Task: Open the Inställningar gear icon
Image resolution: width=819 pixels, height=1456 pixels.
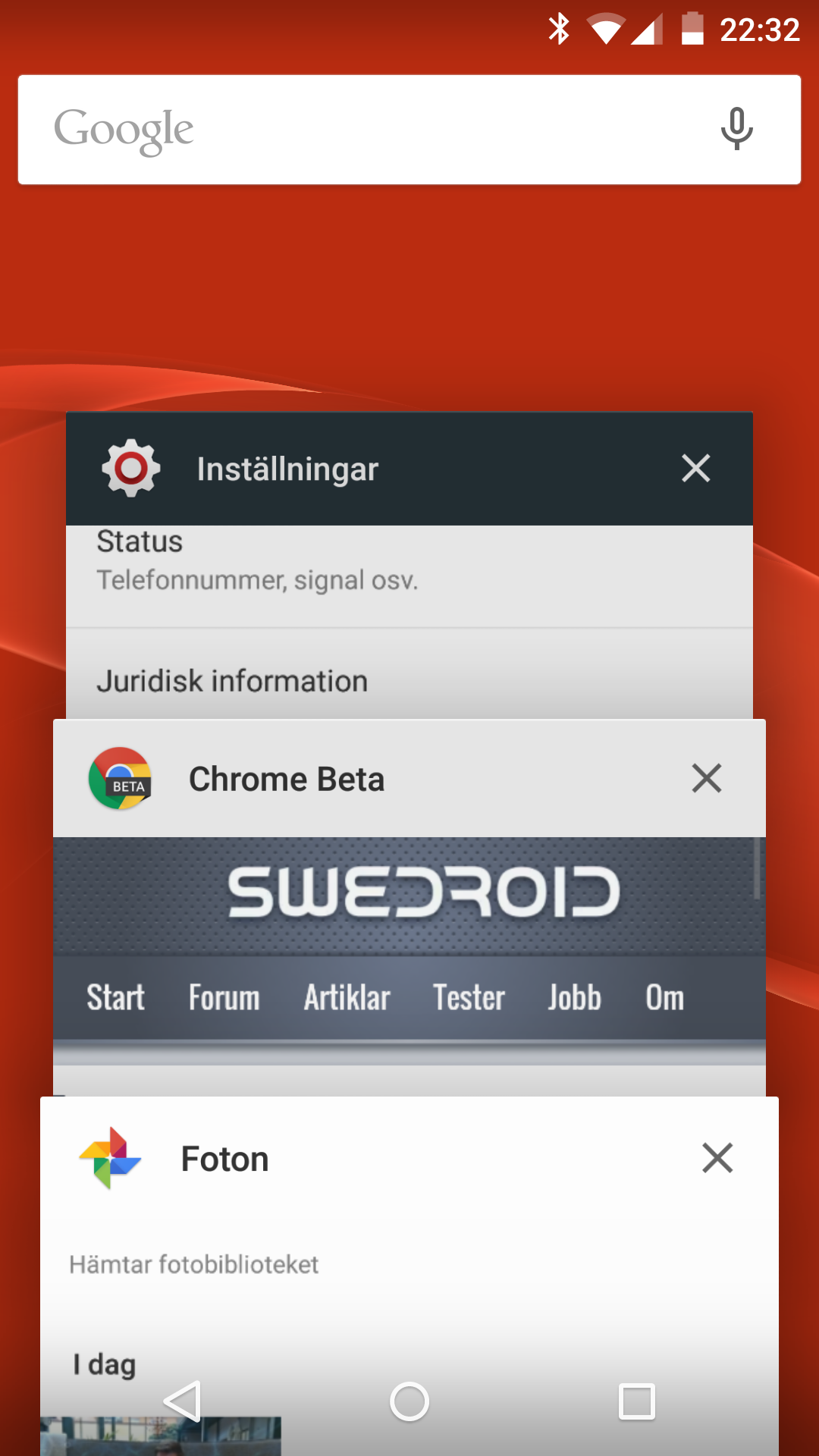Action: [x=131, y=469]
